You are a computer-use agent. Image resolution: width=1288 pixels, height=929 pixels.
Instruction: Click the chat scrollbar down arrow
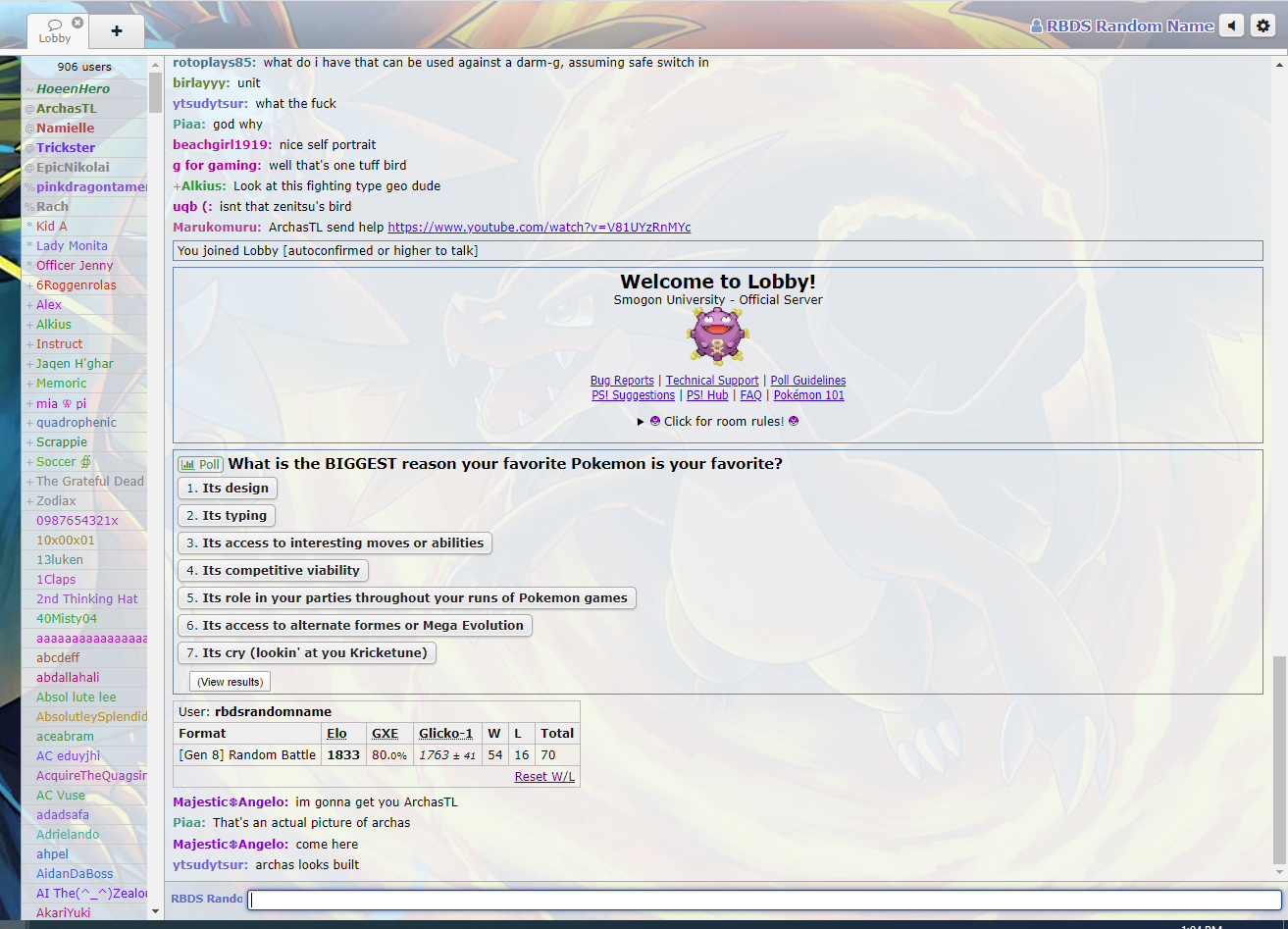point(1278,873)
